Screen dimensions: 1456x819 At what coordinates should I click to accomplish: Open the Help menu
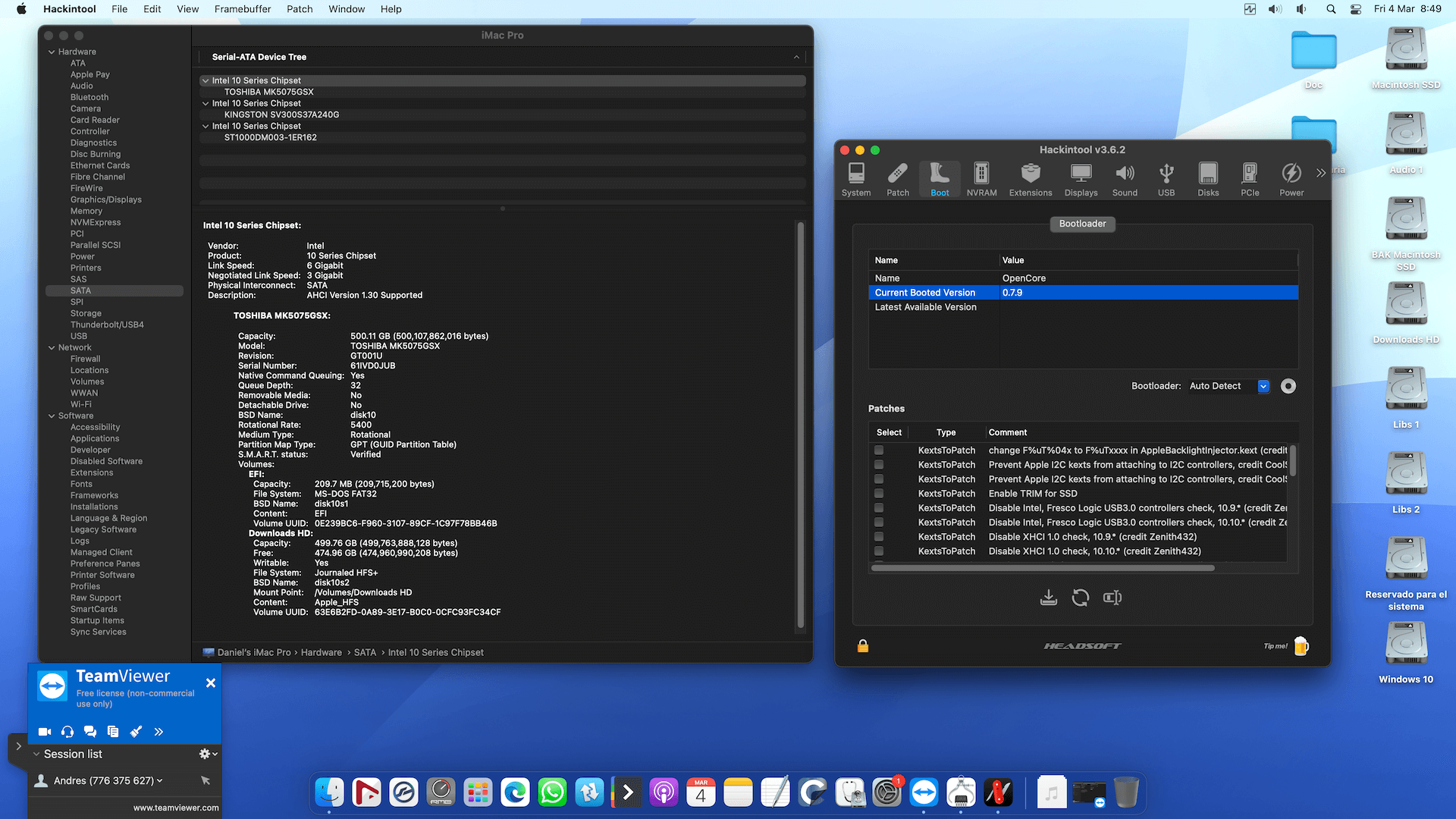point(391,9)
